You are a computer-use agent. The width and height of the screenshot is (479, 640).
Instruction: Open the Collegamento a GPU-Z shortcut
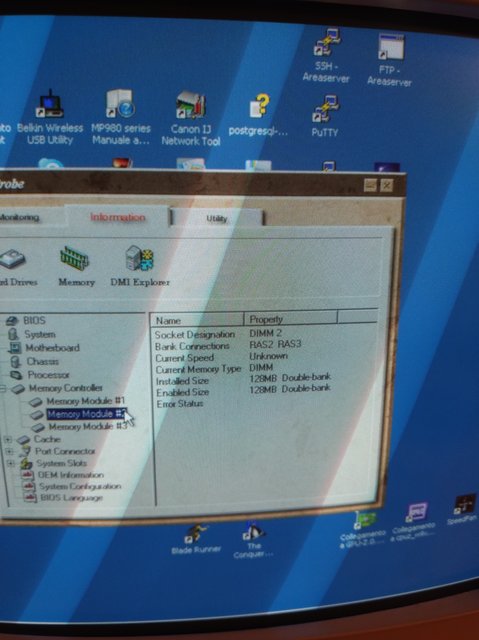363,528
